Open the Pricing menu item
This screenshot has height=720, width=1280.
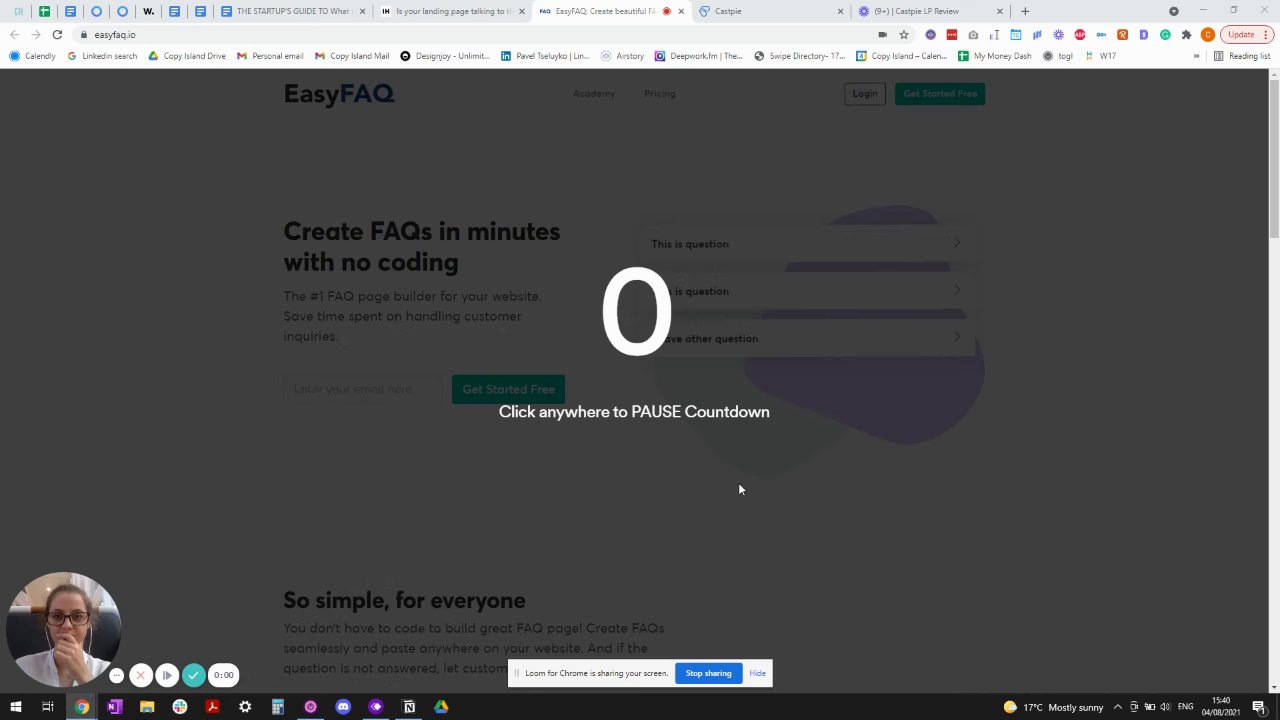coord(660,93)
